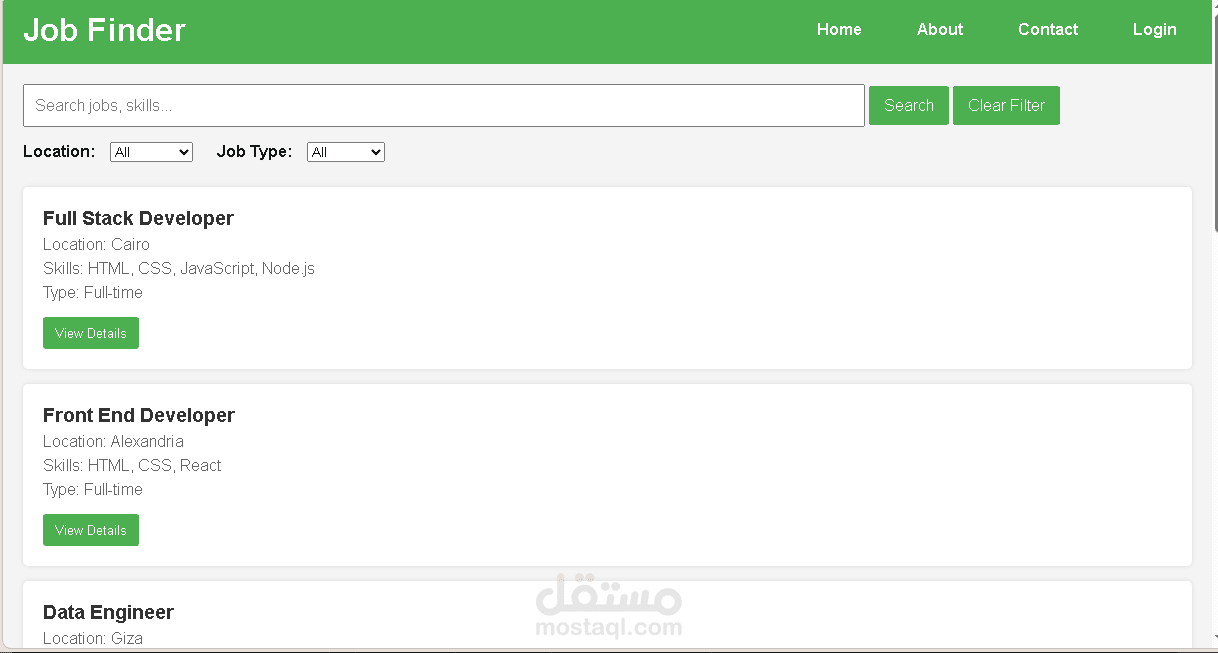This screenshot has width=1218, height=653.
Task: Click the Job Finder site title
Action: click(x=104, y=30)
